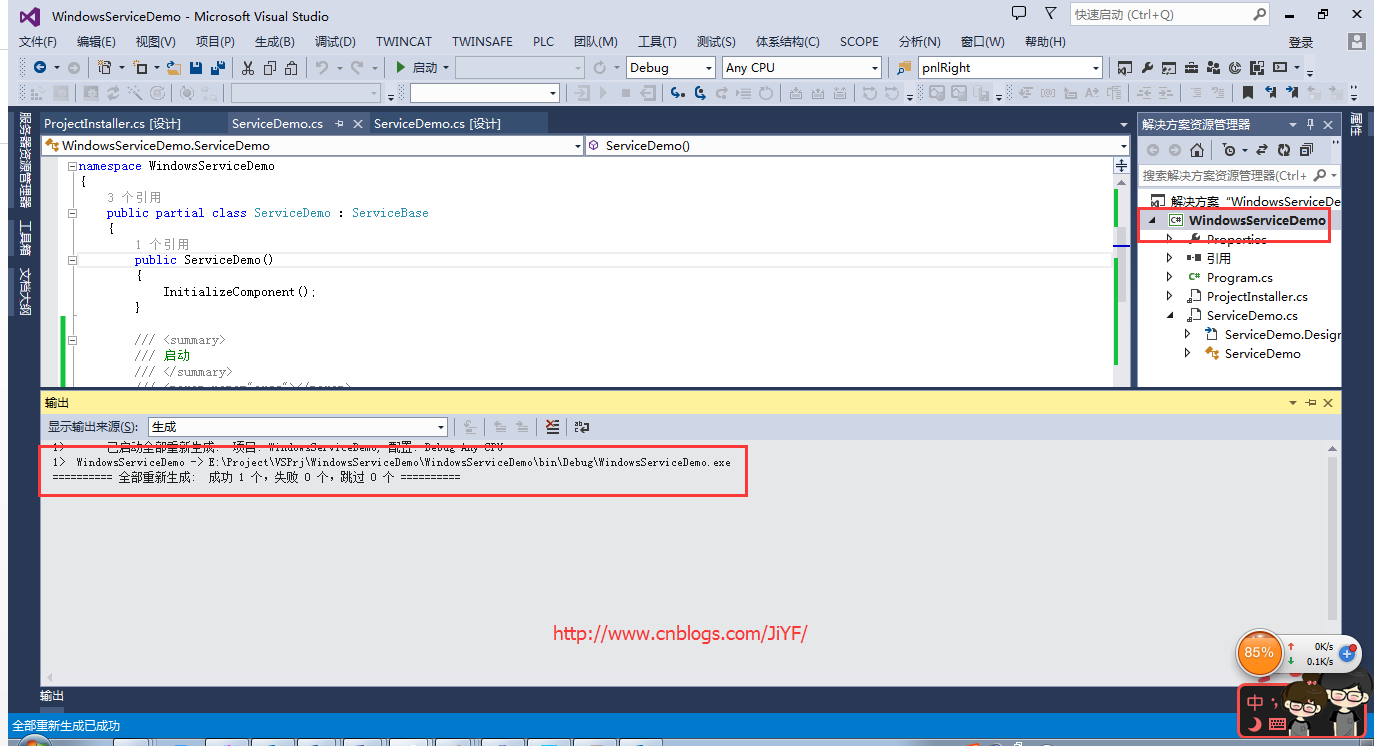Click the Navigate Backward toolbar icon
The image size is (1374, 746).
[x=40, y=68]
